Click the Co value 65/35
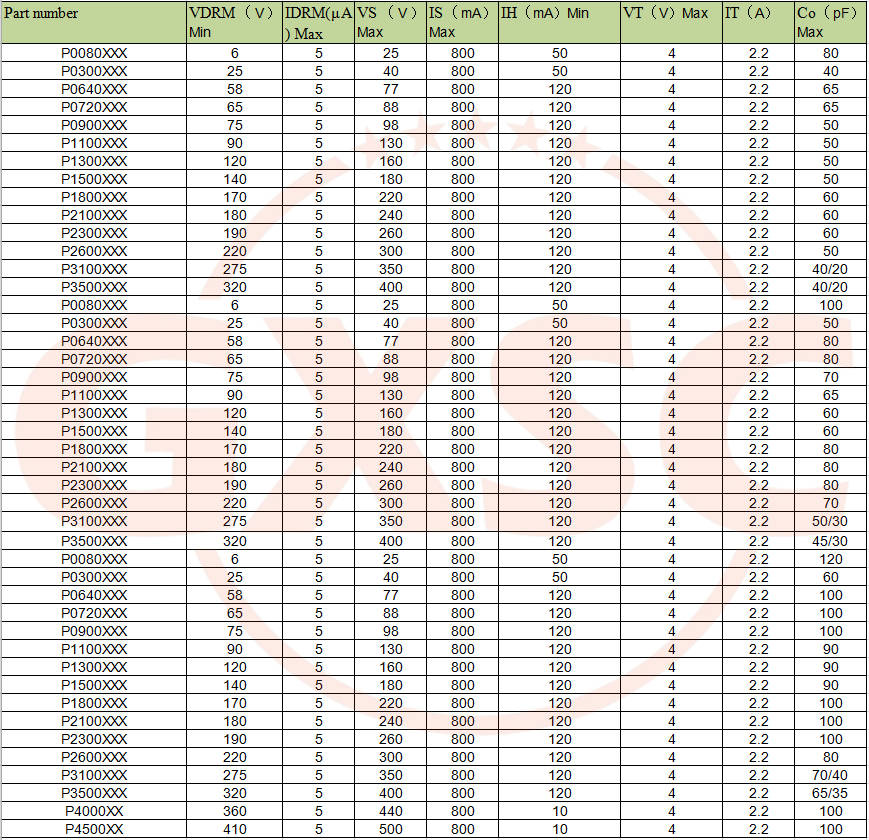The image size is (869, 840). (x=830, y=793)
